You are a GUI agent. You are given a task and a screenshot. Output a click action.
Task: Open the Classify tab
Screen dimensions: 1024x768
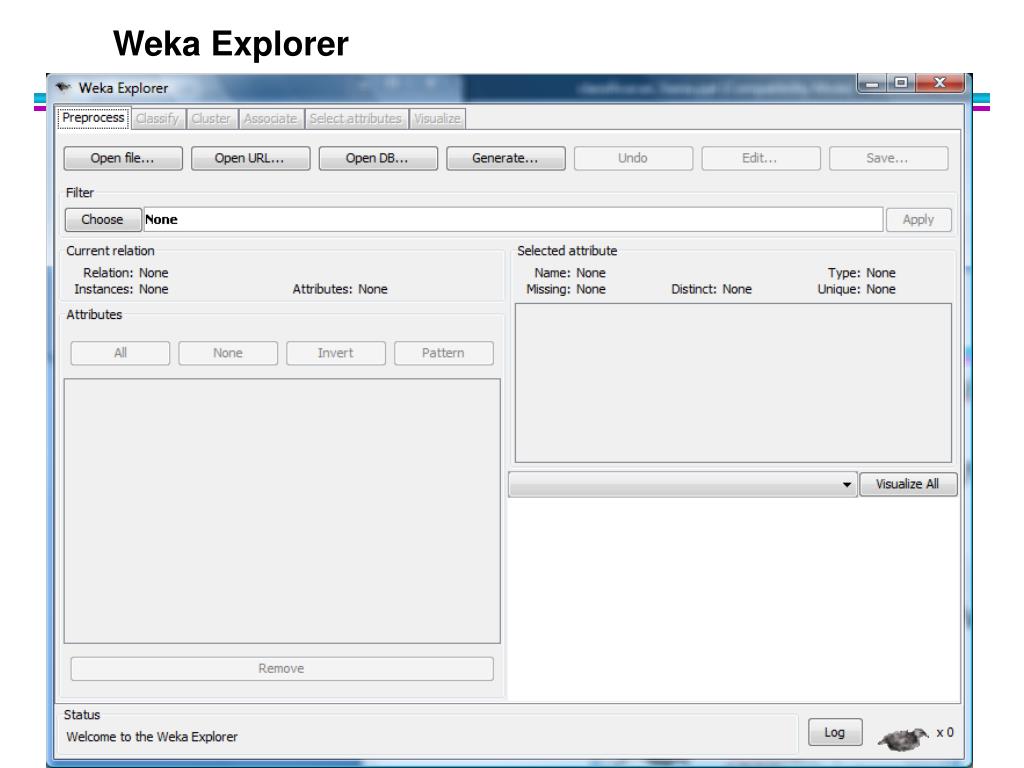157,119
